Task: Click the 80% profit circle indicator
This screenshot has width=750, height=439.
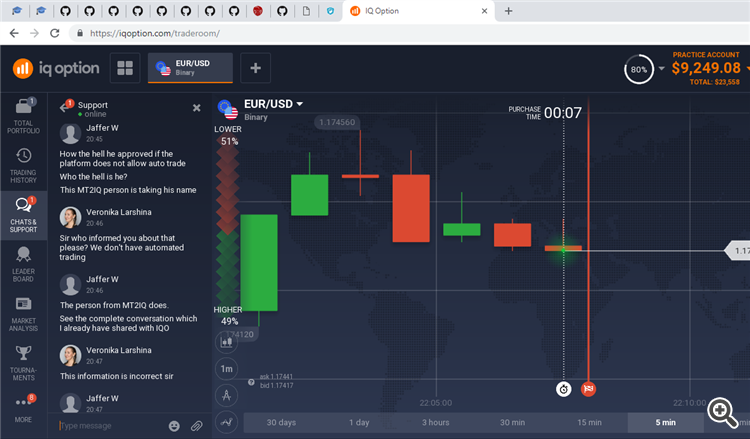Action: tap(639, 69)
